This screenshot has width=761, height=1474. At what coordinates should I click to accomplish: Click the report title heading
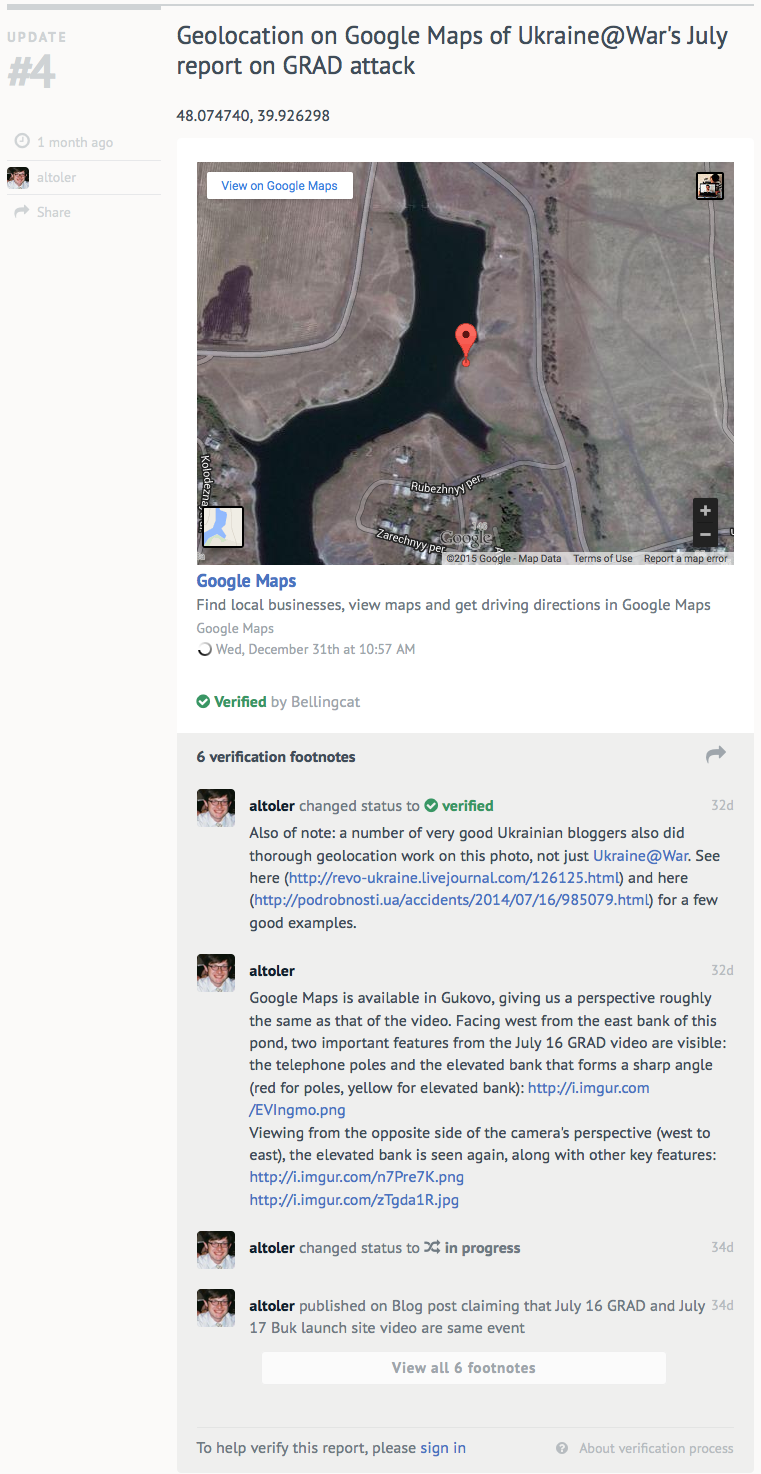452,51
